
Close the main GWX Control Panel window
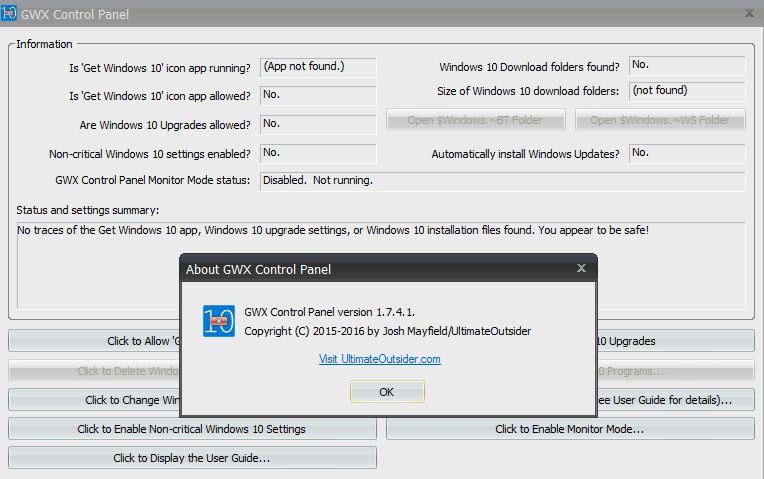click(749, 13)
